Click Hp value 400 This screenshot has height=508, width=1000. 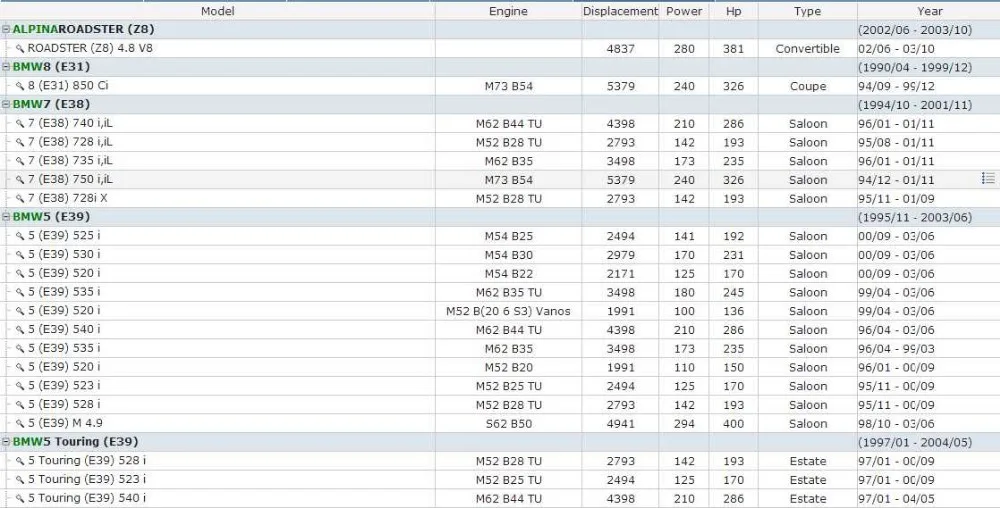[x=733, y=424]
